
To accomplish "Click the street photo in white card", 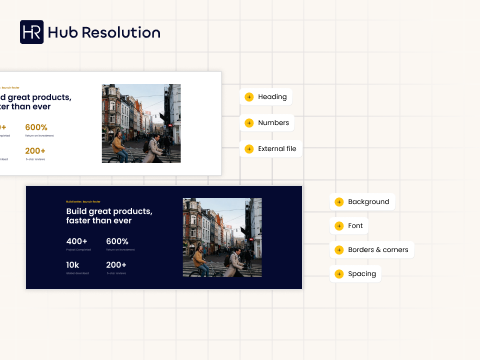I will click(141, 123).
